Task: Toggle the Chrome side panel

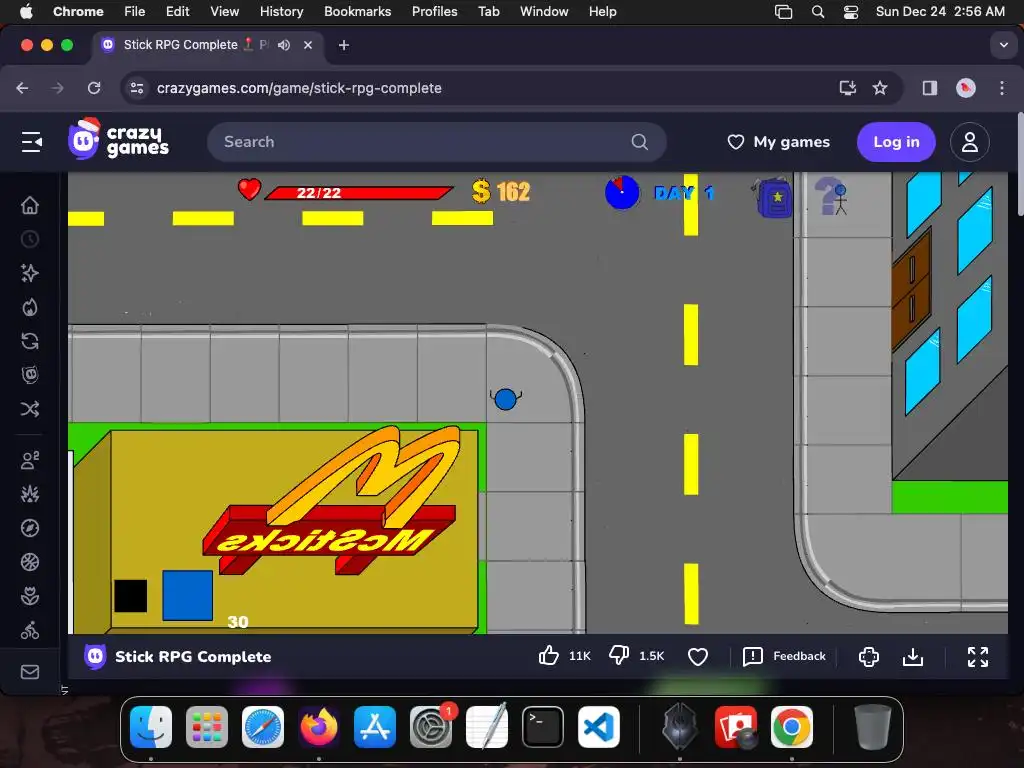Action: [929, 88]
